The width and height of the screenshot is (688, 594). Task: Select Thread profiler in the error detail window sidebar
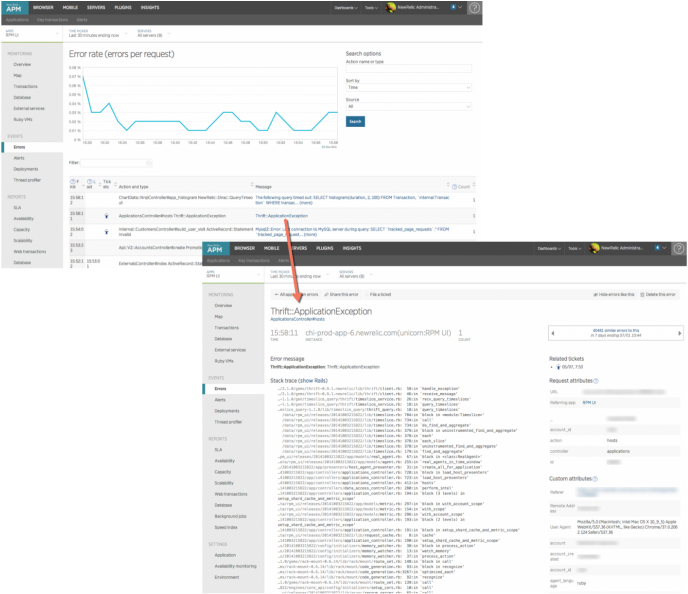(228, 422)
